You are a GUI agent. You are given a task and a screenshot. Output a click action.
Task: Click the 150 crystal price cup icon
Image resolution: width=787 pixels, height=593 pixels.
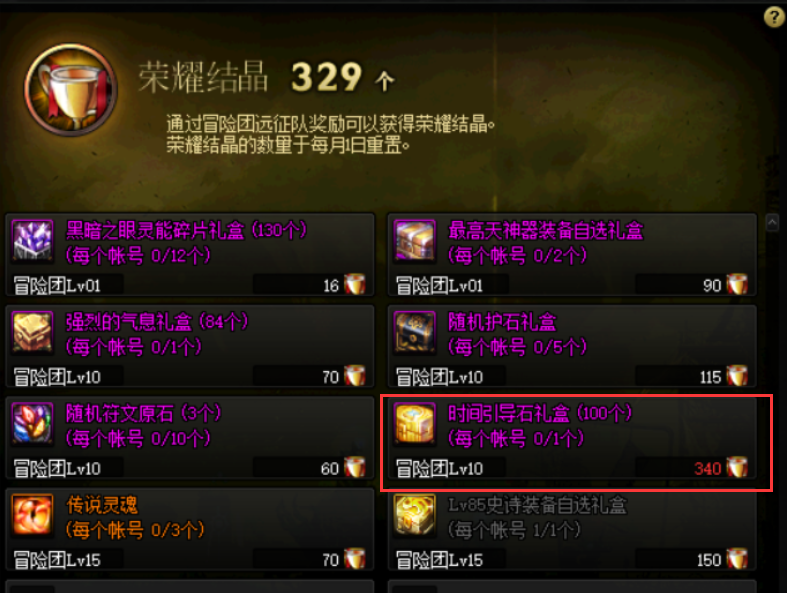738,559
